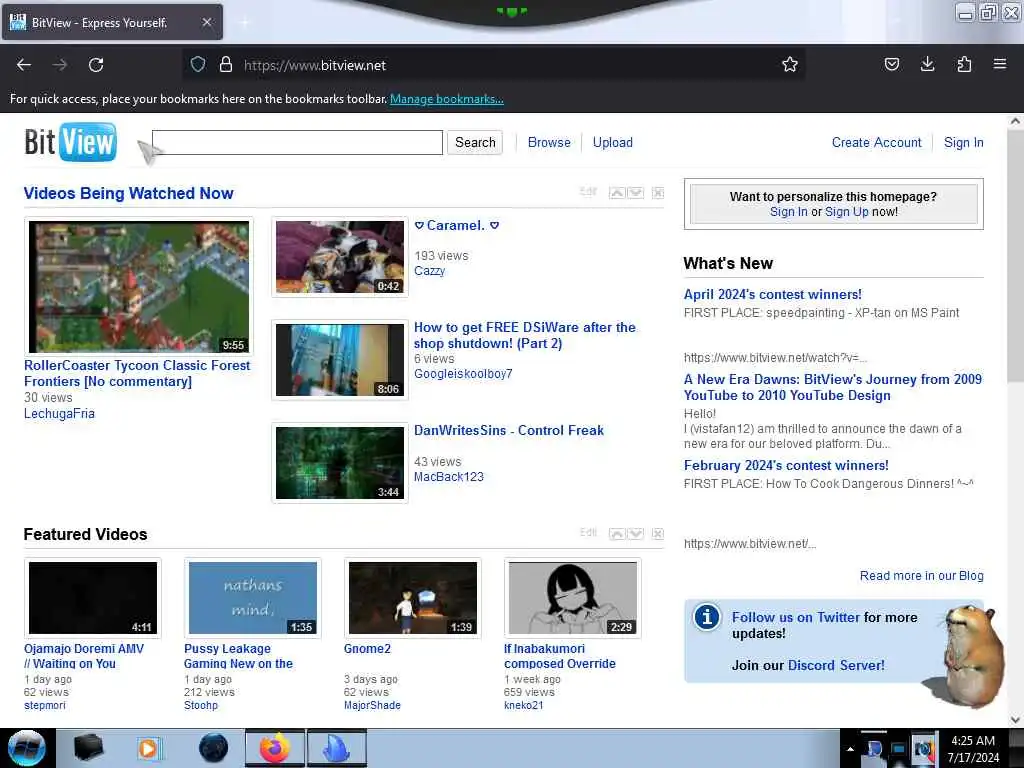Close the BitView browser tab
Image resolution: width=1024 pixels, height=768 pixels.
[206, 22]
